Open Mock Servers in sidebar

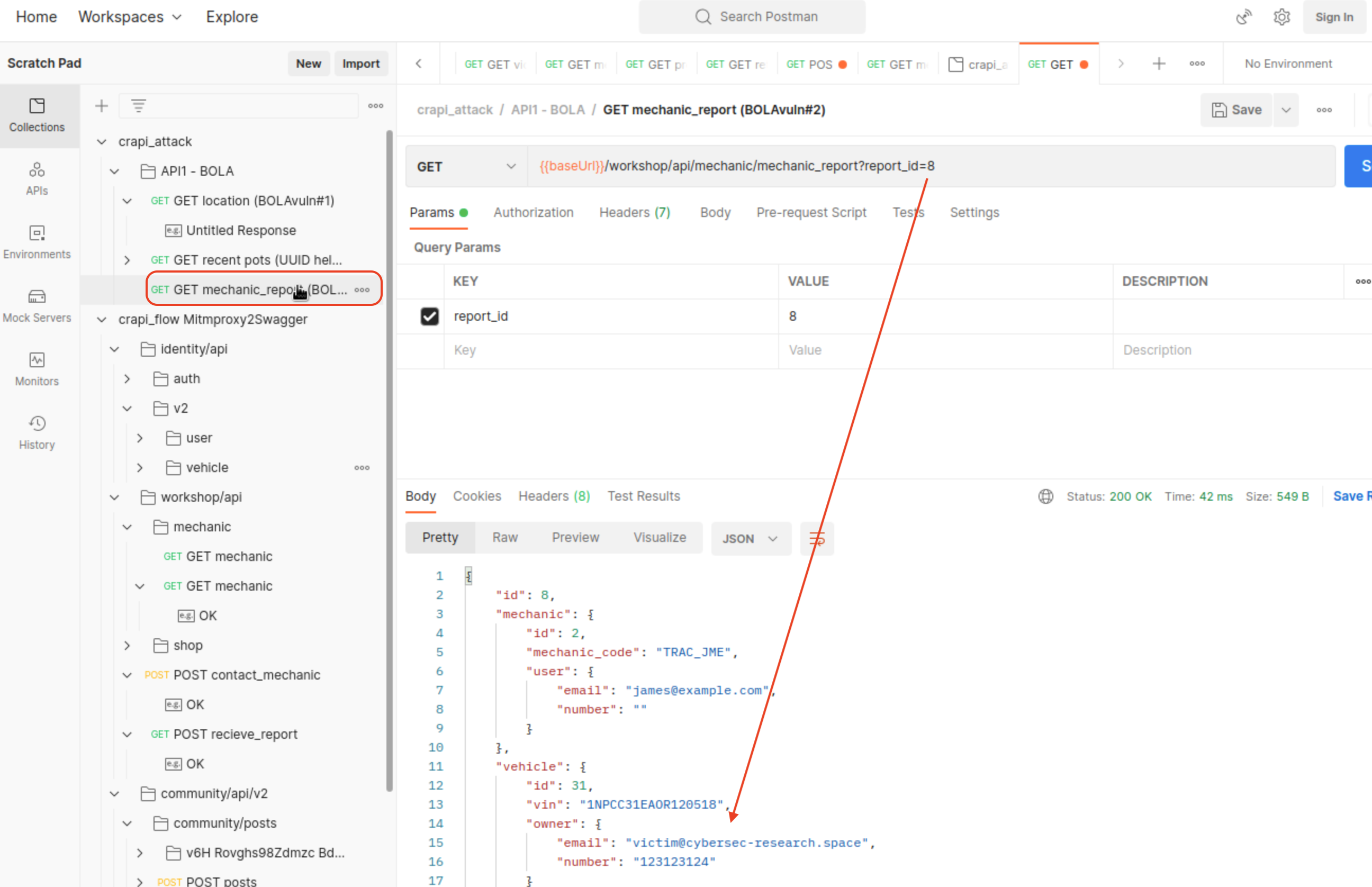point(37,306)
